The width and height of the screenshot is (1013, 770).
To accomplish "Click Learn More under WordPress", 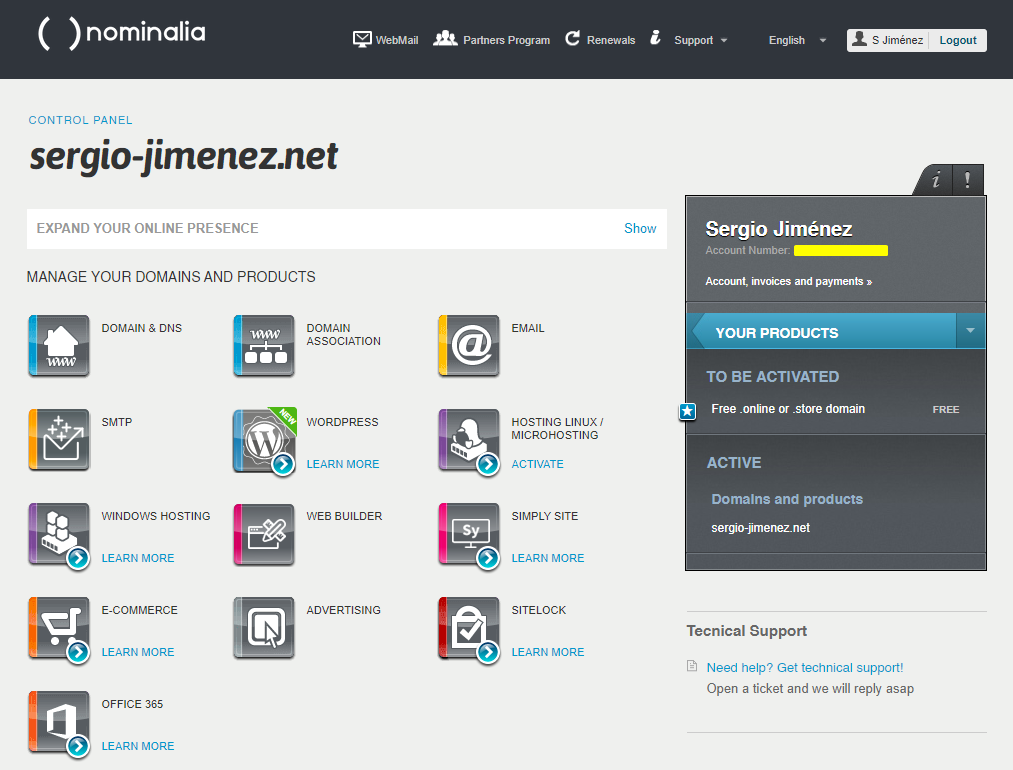I will (x=342, y=464).
